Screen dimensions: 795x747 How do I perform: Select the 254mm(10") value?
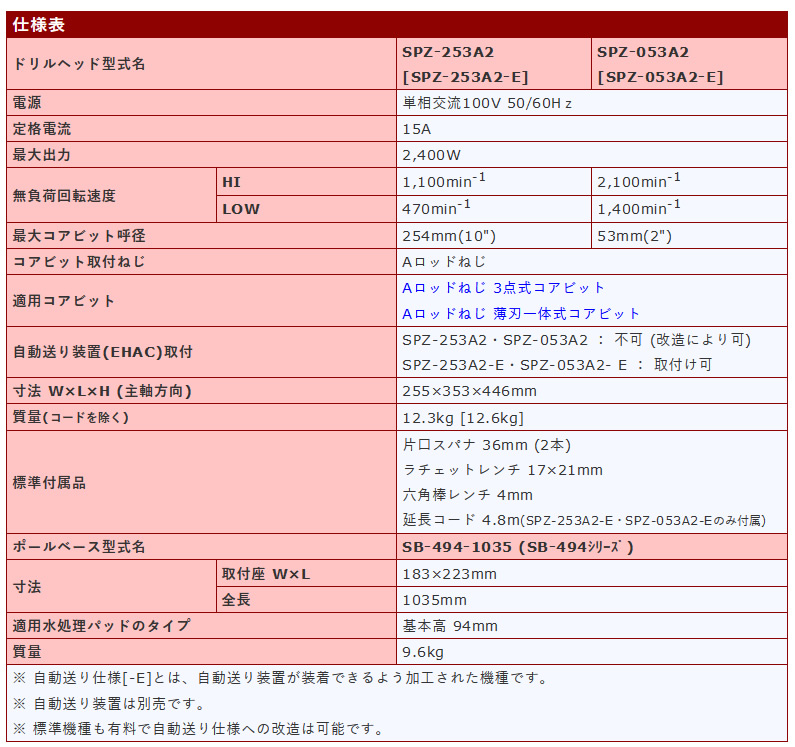click(449, 236)
